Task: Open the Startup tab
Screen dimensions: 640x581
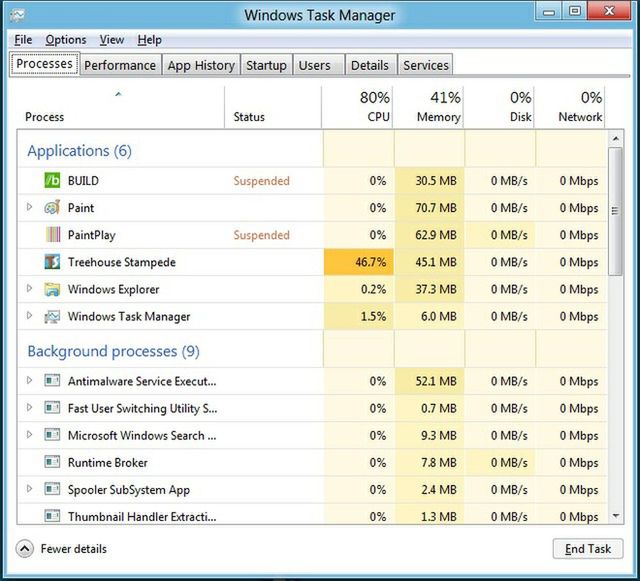Action: (266, 65)
